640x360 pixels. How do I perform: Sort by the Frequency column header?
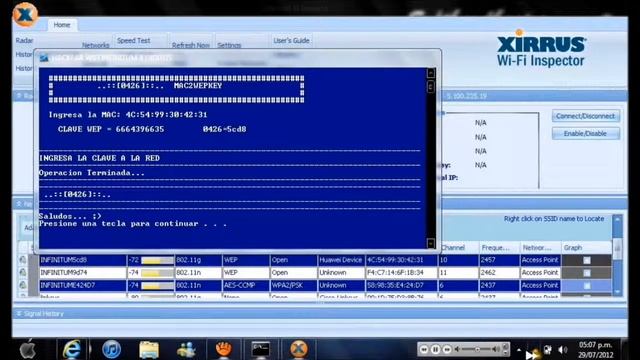[x=499, y=248]
